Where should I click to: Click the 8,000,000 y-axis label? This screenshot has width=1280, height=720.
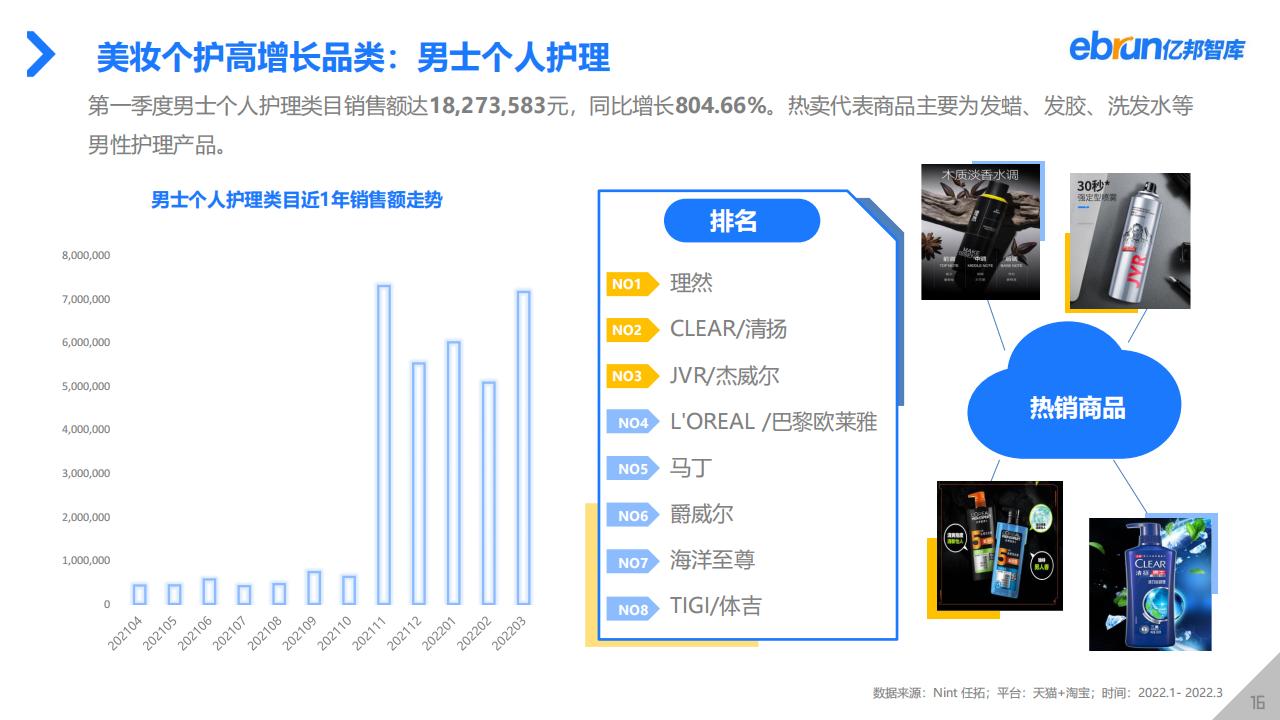pyautogui.click(x=86, y=256)
